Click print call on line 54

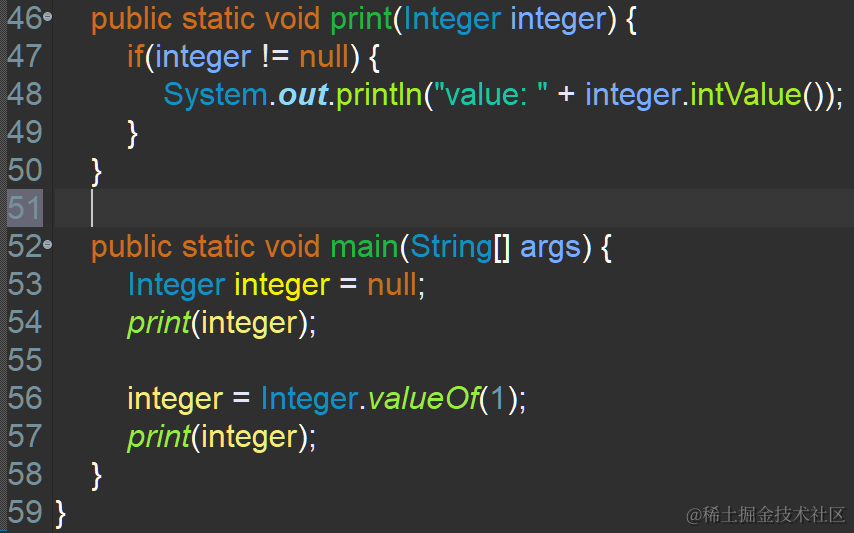click(x=158, y=323)
